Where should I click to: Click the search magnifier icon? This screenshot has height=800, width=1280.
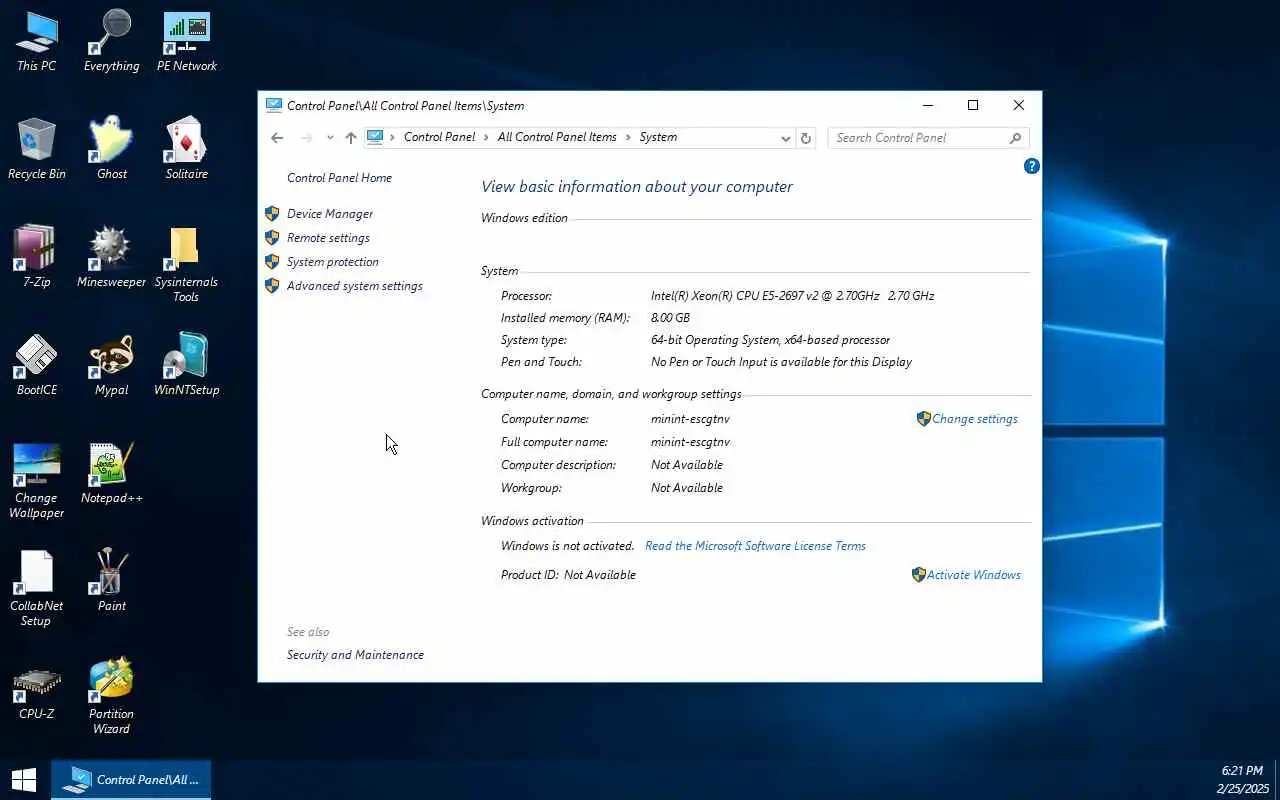click(1015, 138)
